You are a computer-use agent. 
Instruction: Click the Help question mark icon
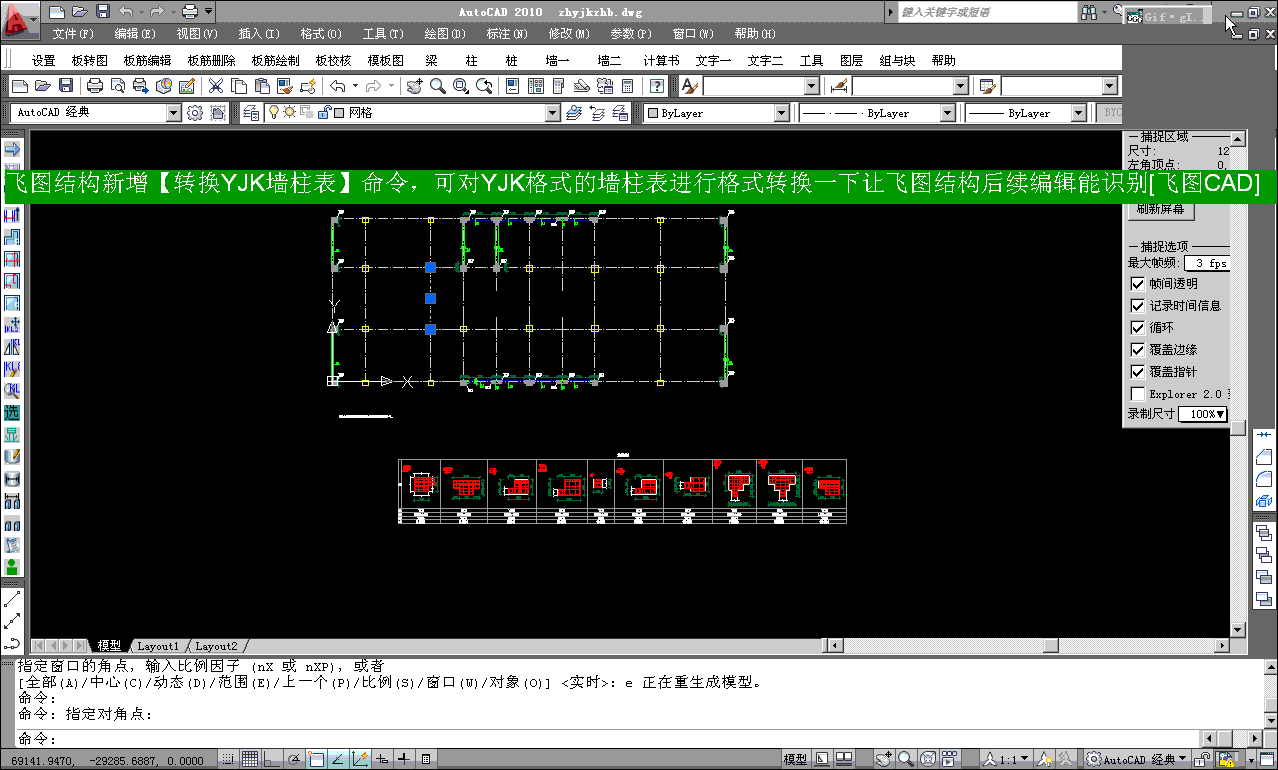click(x=657, y=87)
